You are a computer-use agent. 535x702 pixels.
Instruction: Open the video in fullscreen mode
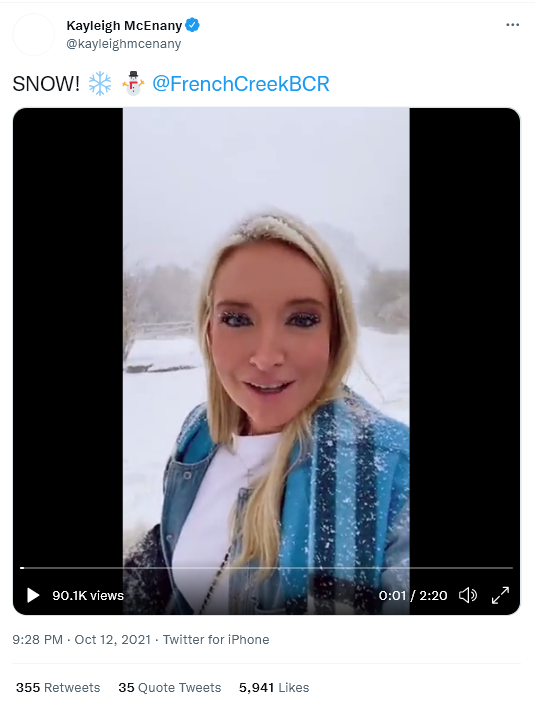click(x=500, y=595)
